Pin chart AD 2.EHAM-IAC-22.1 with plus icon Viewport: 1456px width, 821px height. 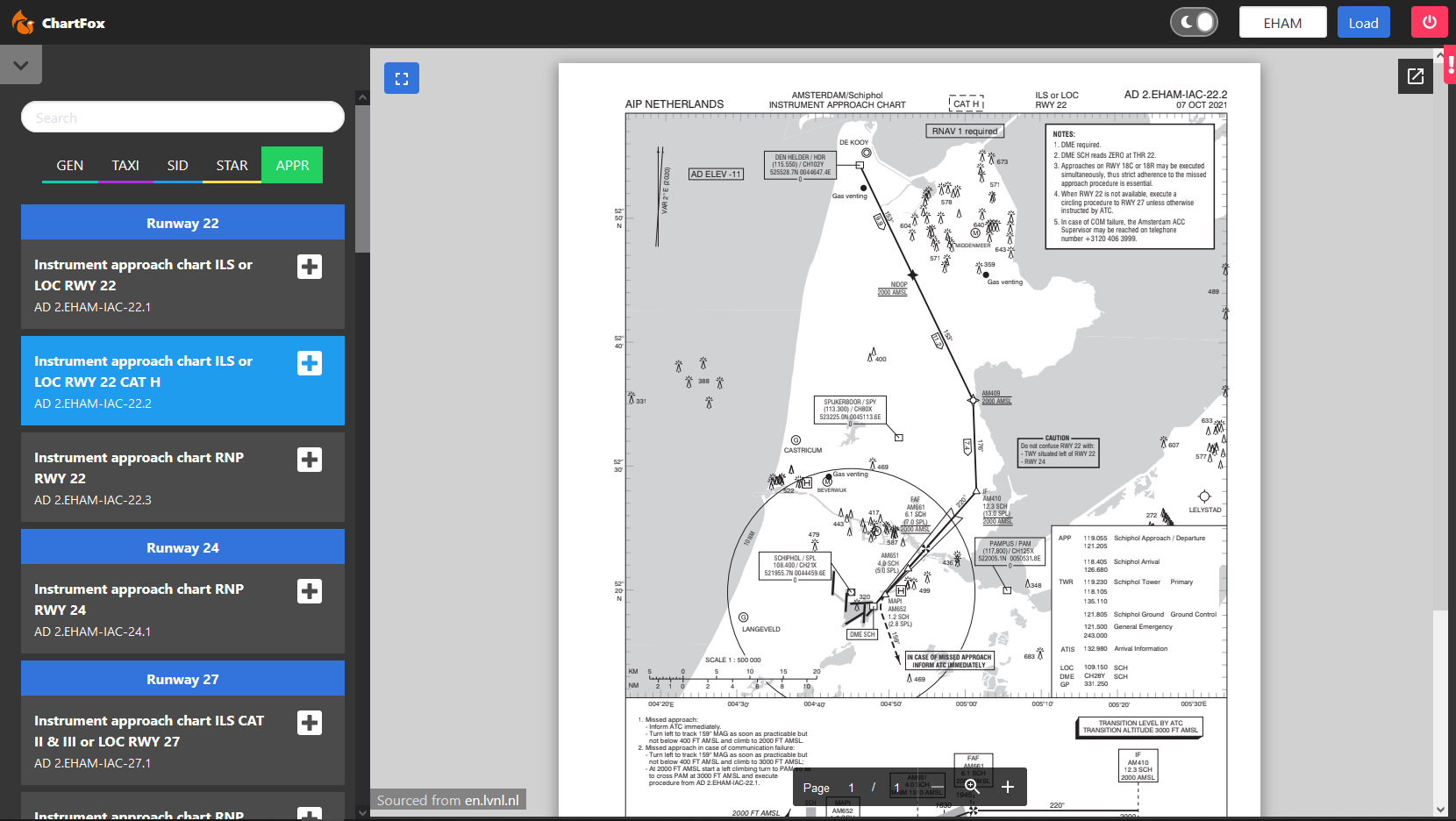tap(310, 267)
